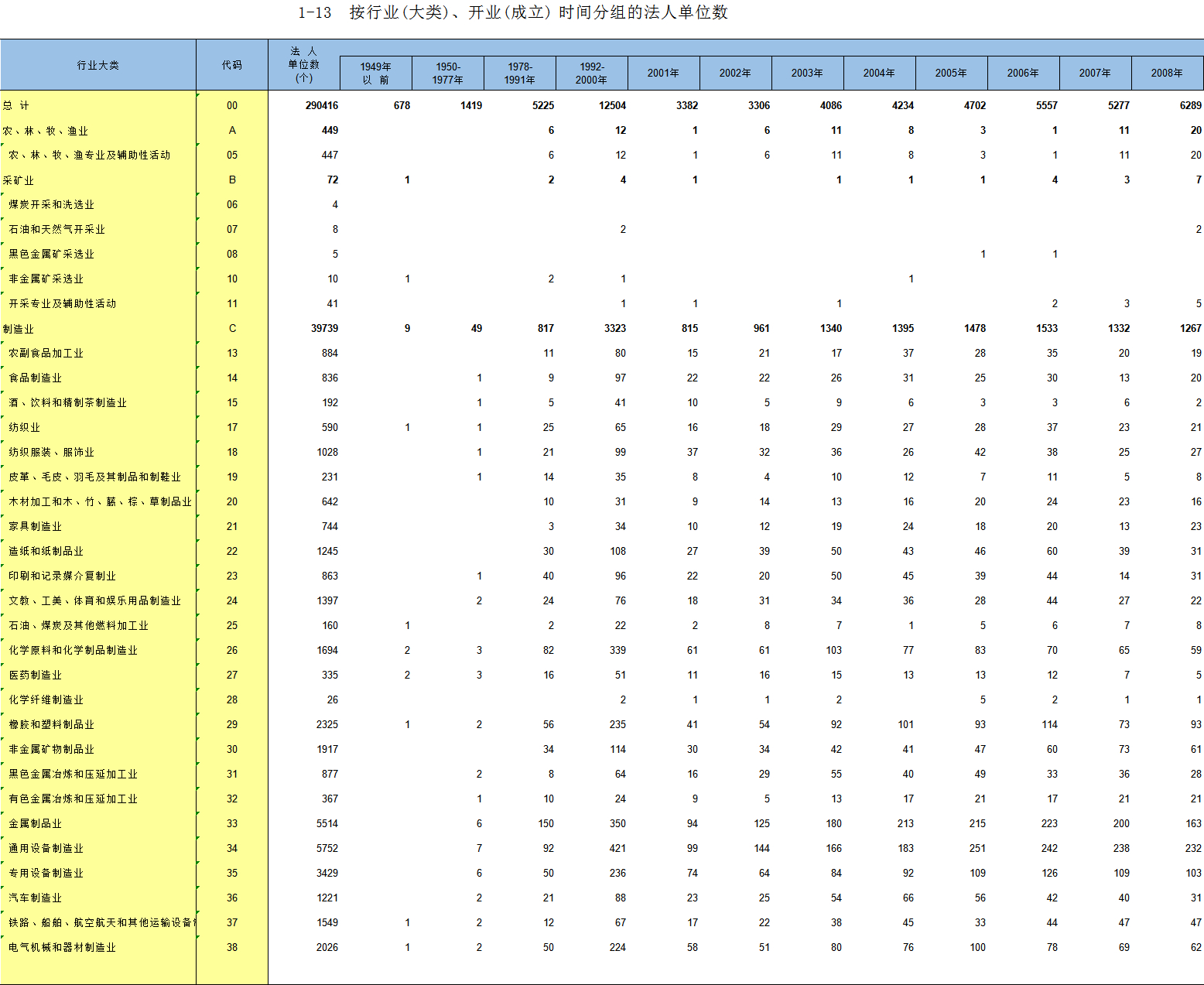This screenshot has width=1204, height=985.
Task: Select the 化学原料和化学制品制造业 row label
Action: tap(74, 651)
